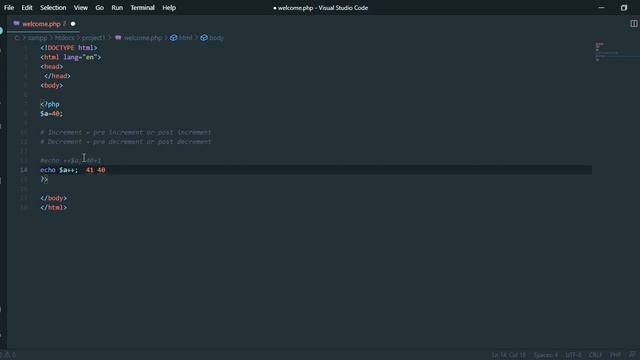The height and width of the screenshot is (360, 640).
Task: Open the File menu
Action: coord(9,8)
